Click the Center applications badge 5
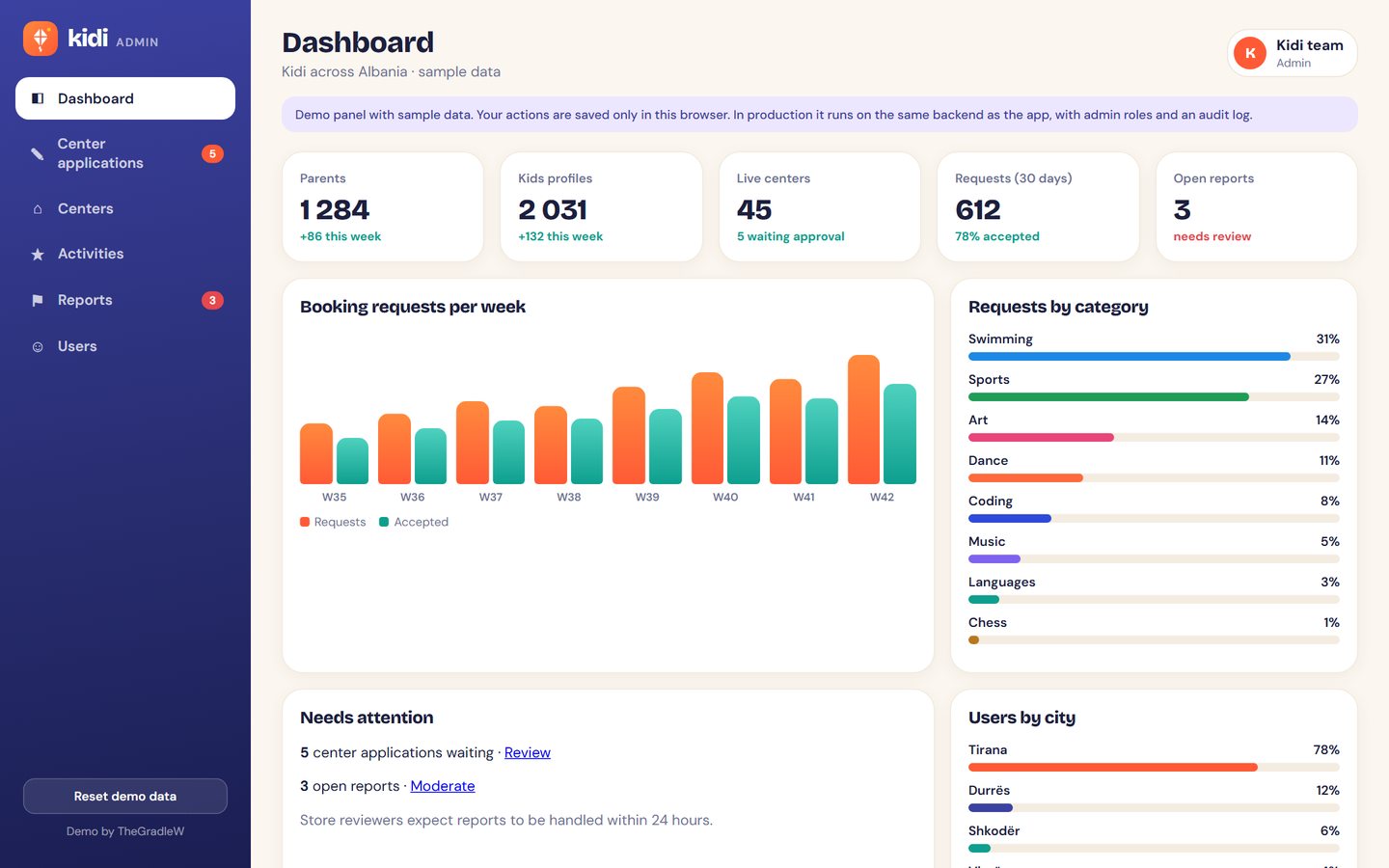Image resolution: width=1389 pixels, height=868 pixels. coord(212,153)
